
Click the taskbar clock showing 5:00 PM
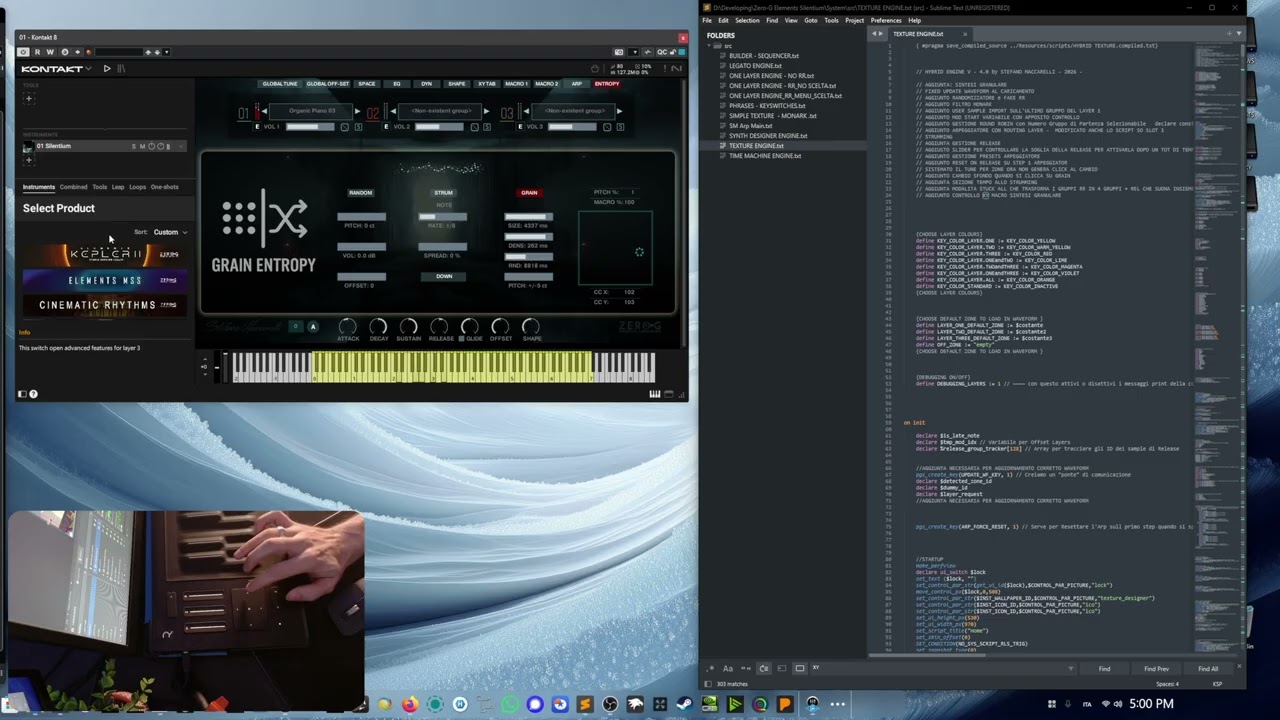point(1151,704)
